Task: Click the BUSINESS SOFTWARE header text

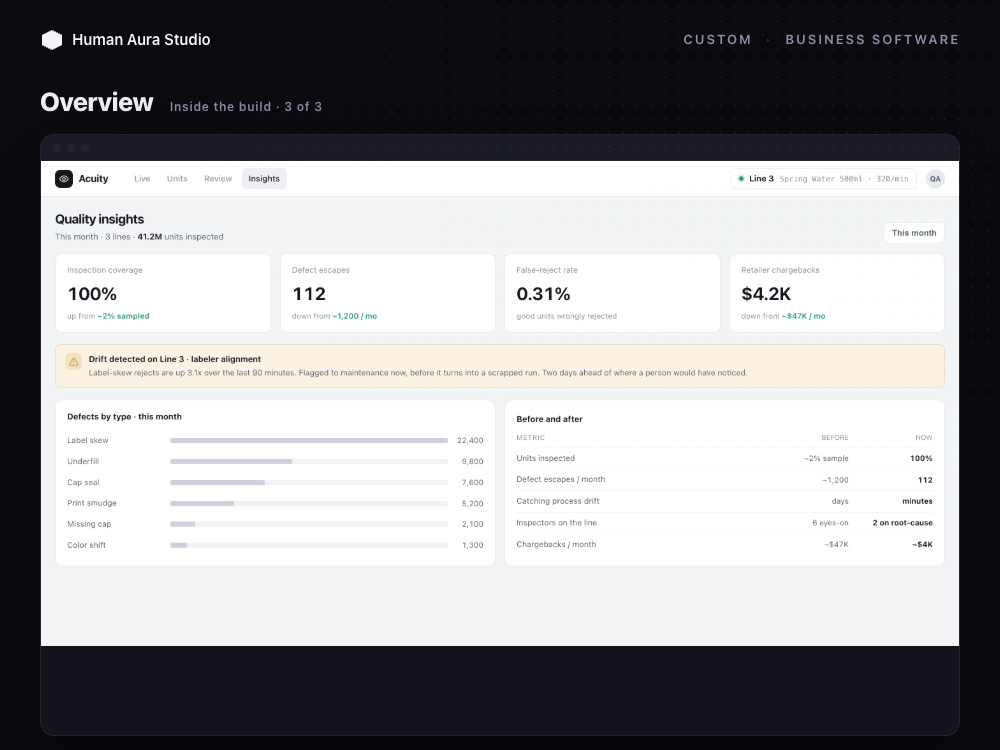Action: (x=872, y=40)
